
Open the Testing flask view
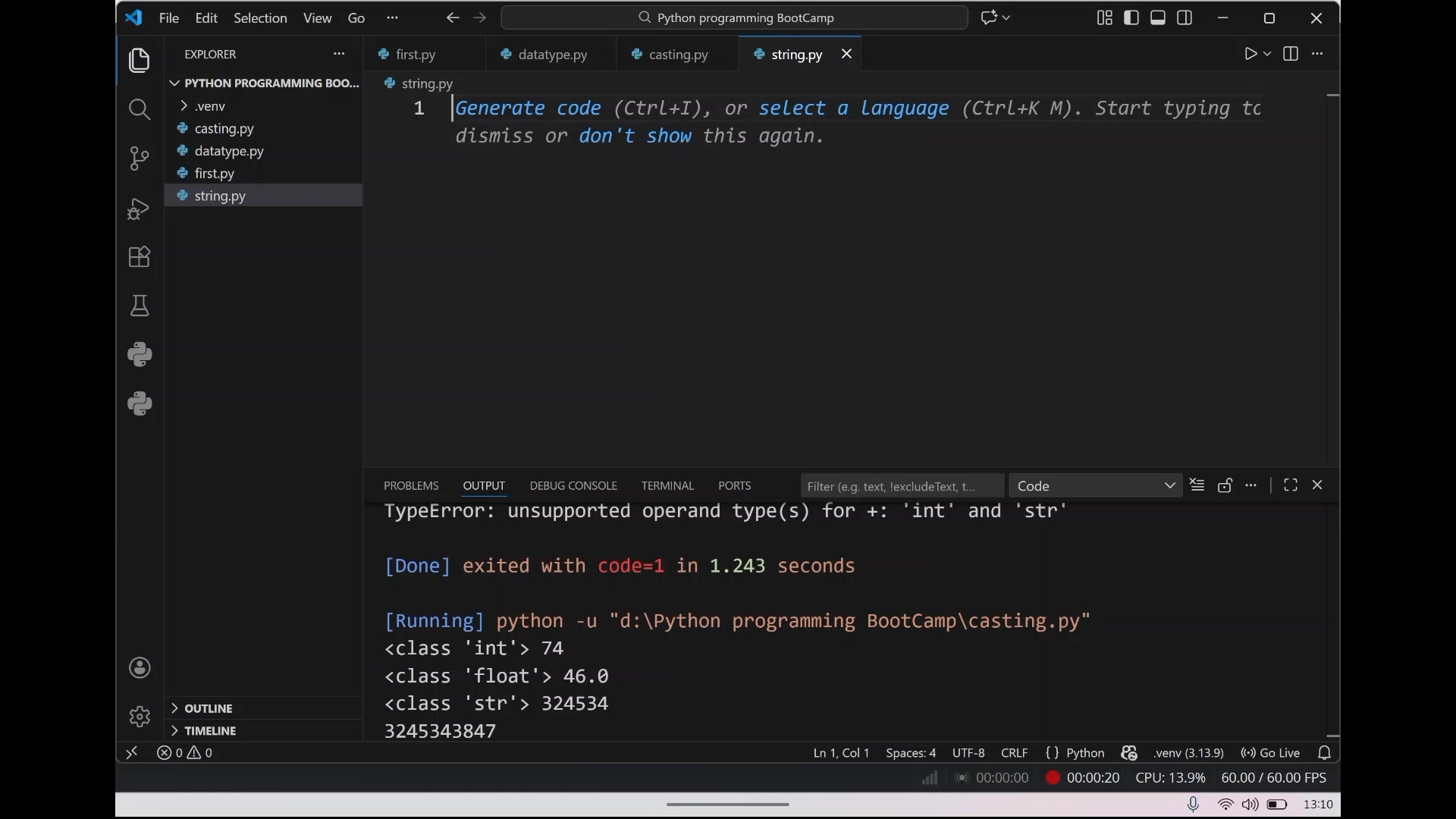[140, 306]
